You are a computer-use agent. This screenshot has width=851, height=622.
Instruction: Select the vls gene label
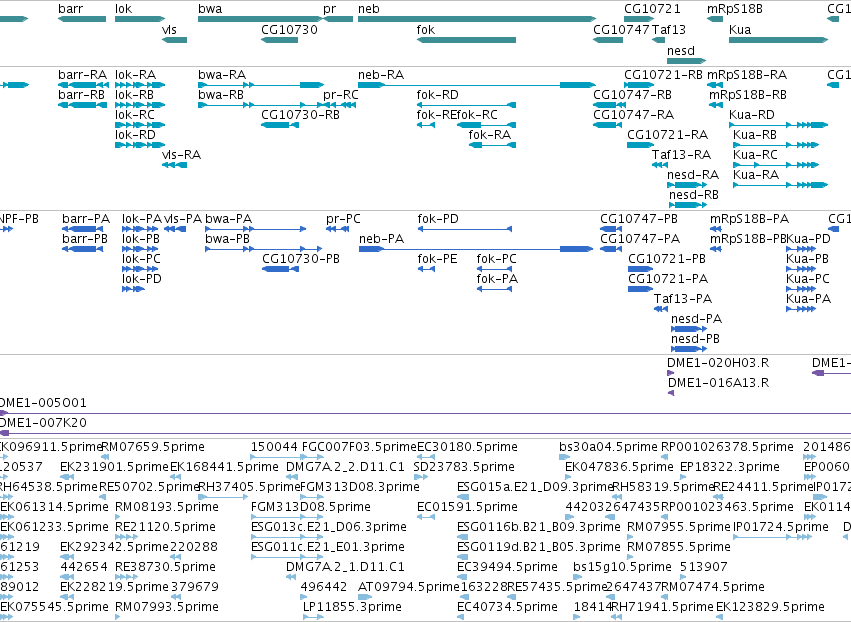click(169, 30)
